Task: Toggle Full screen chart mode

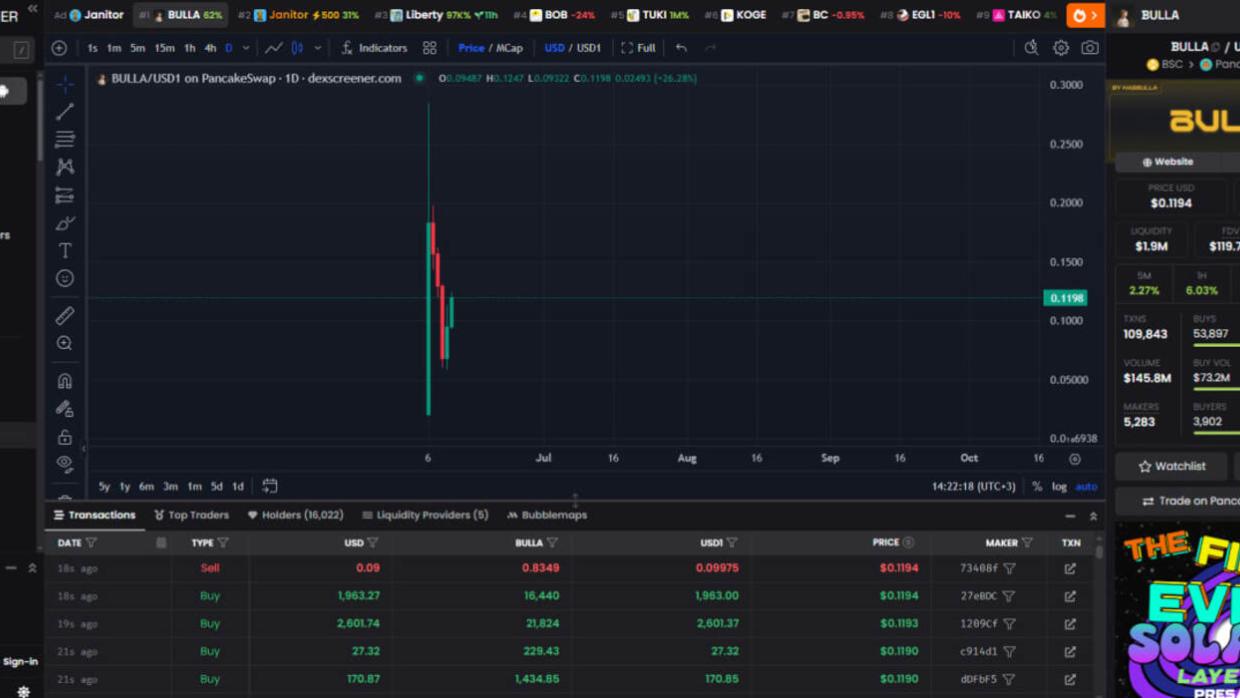Action: pyautogui.click(x=638, y=47)
